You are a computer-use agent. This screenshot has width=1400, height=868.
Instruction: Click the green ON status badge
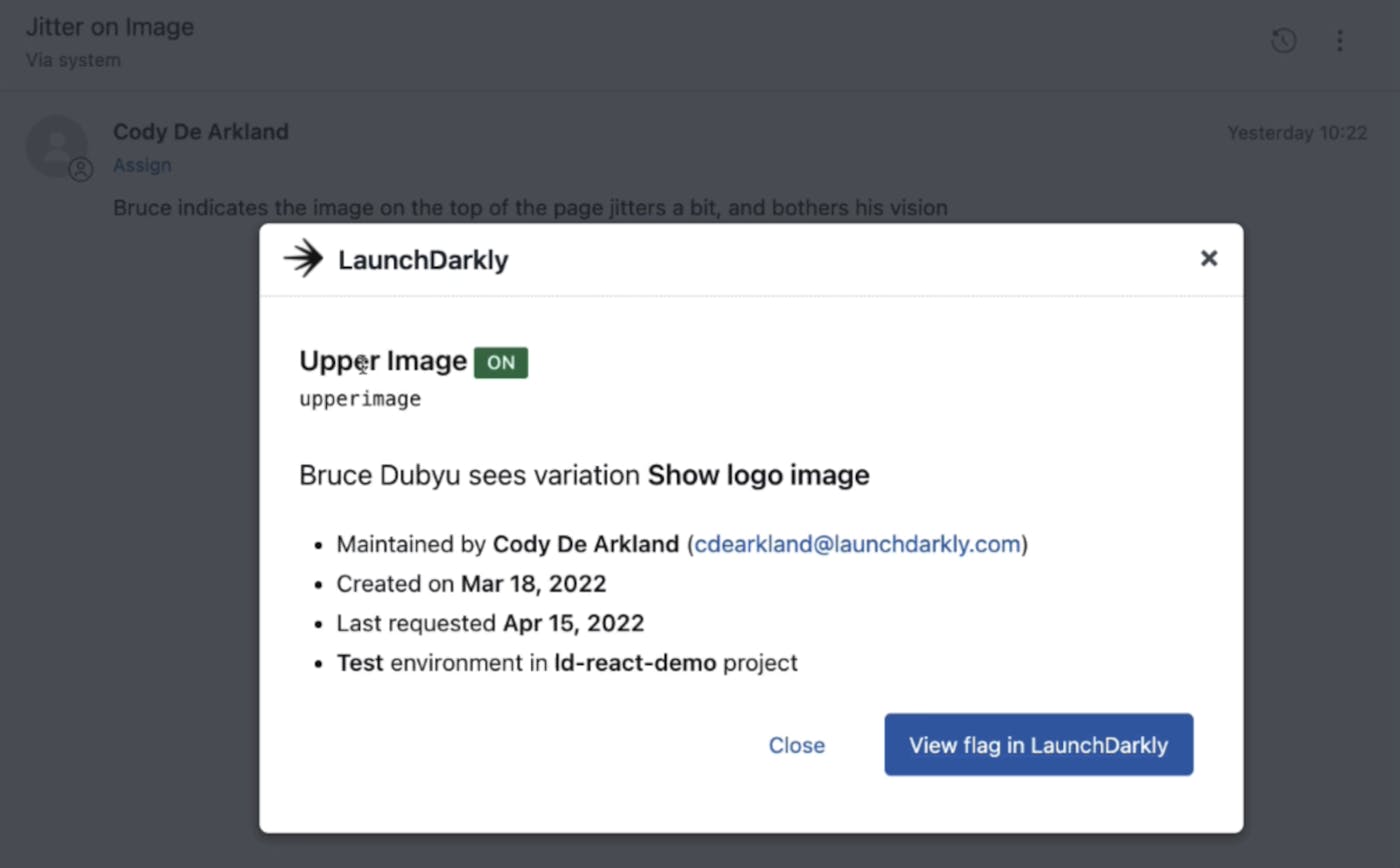click(x=501, y=362)
